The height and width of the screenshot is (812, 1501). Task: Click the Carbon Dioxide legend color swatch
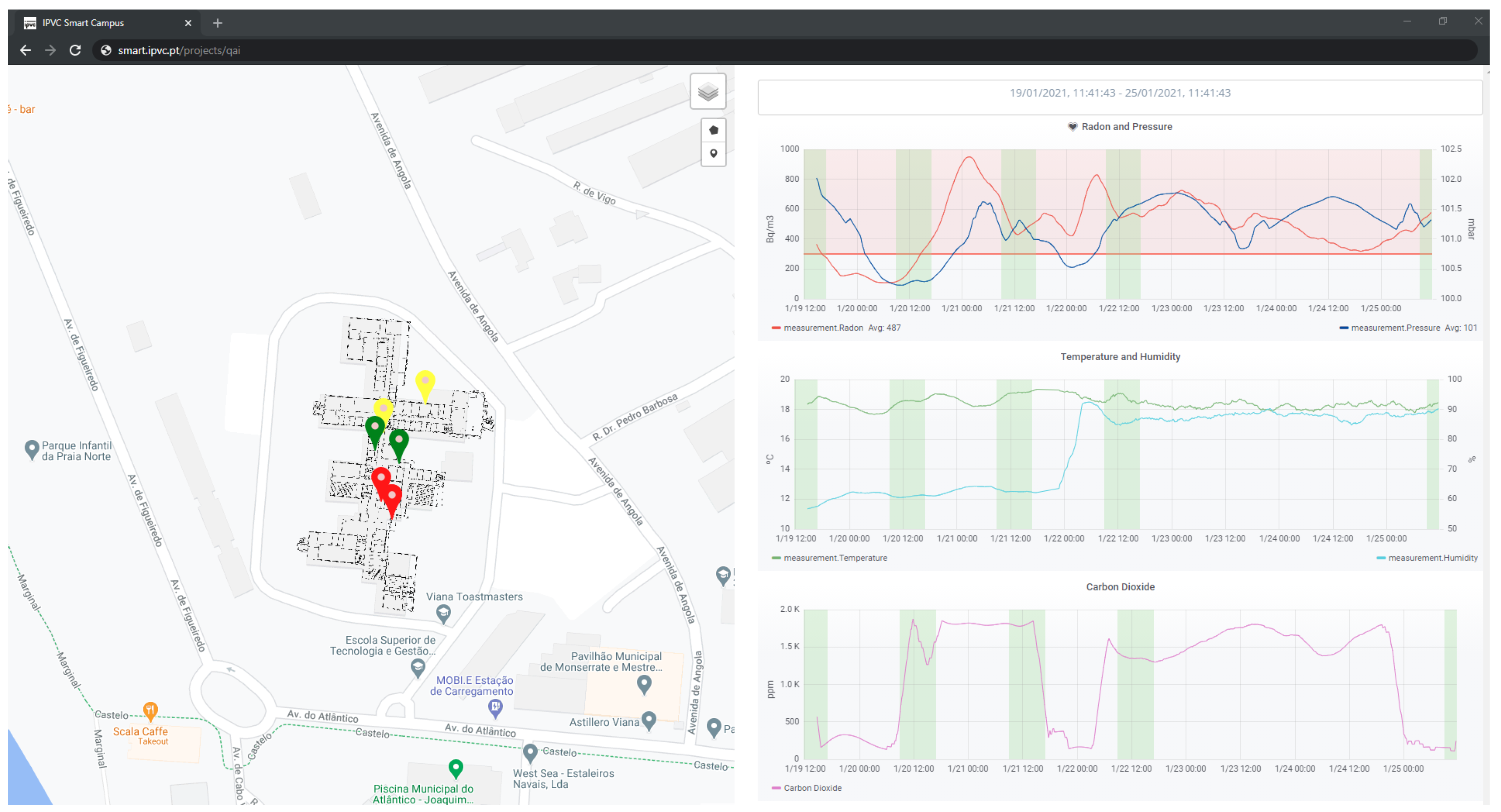(x=776, y=788)
